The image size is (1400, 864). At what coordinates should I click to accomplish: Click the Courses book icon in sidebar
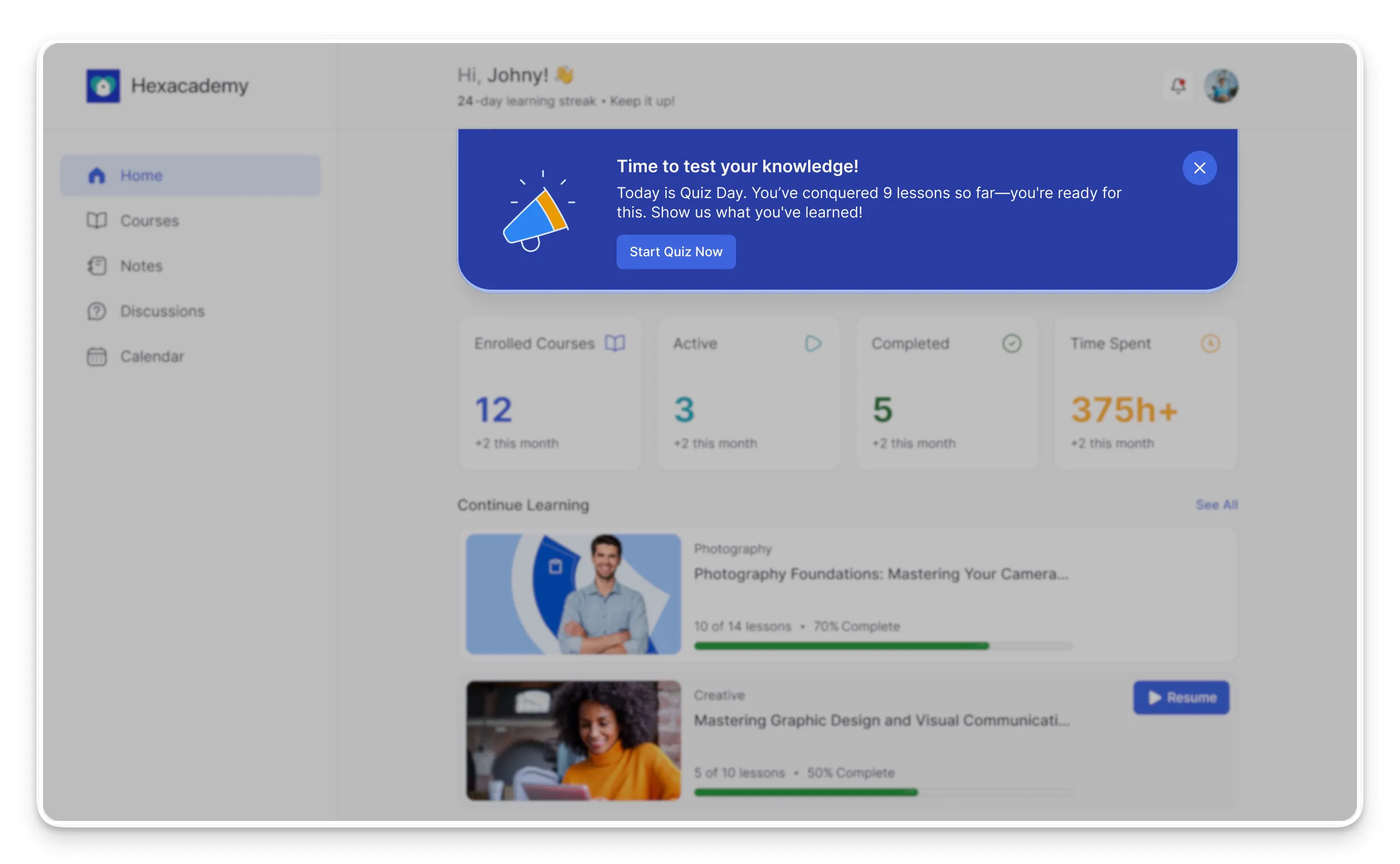coord(96,221)
